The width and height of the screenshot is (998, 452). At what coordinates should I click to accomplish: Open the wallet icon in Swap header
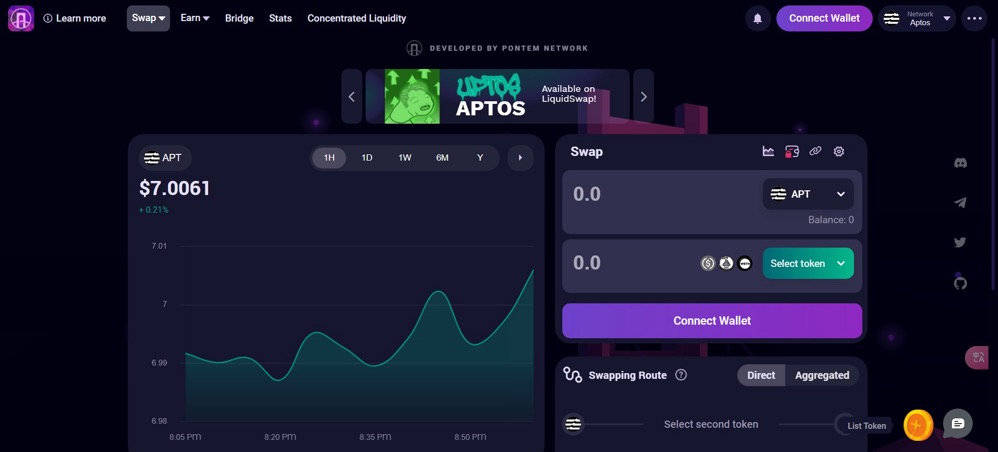[792, 152]
